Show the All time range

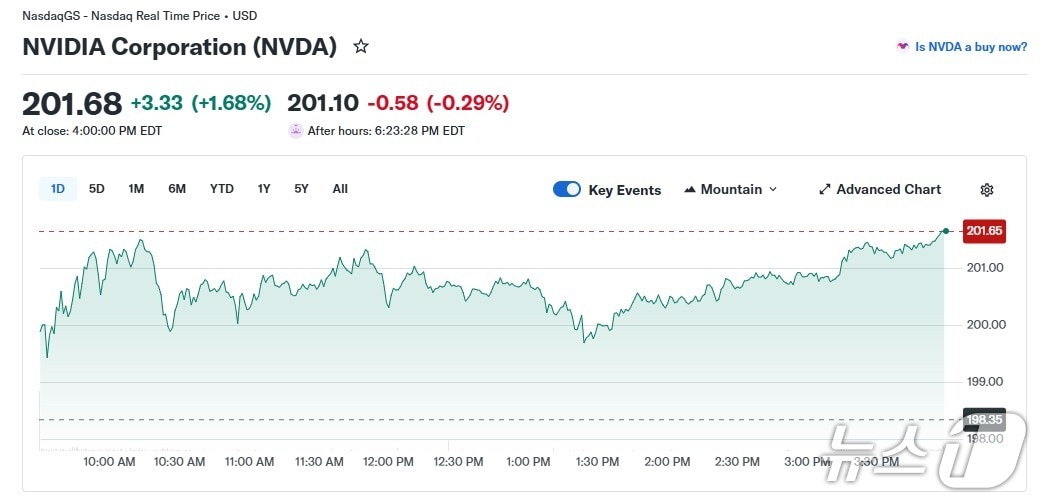pyautogui.click(x=340, y=189)
